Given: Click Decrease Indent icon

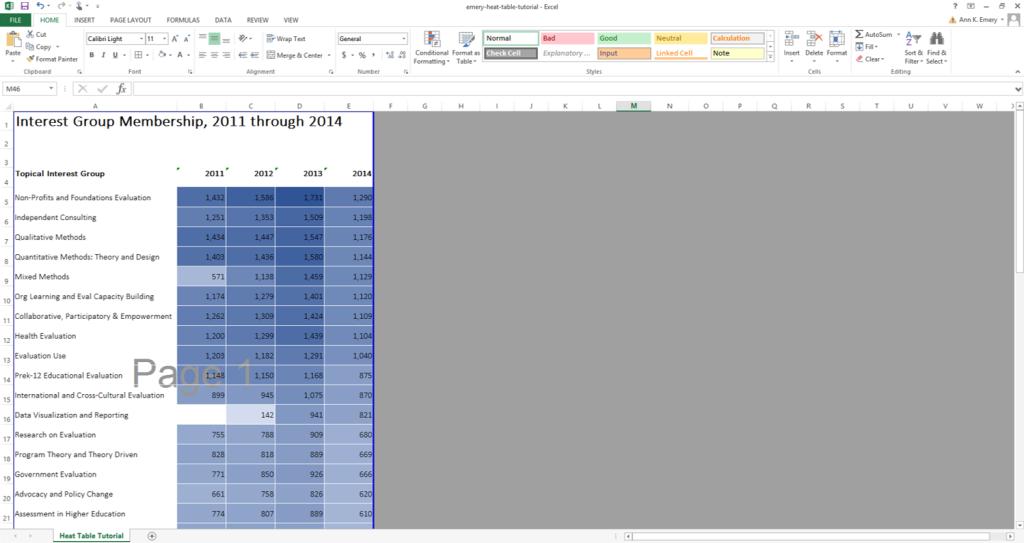Looking at the screenshot, I should tap(243, 55).
